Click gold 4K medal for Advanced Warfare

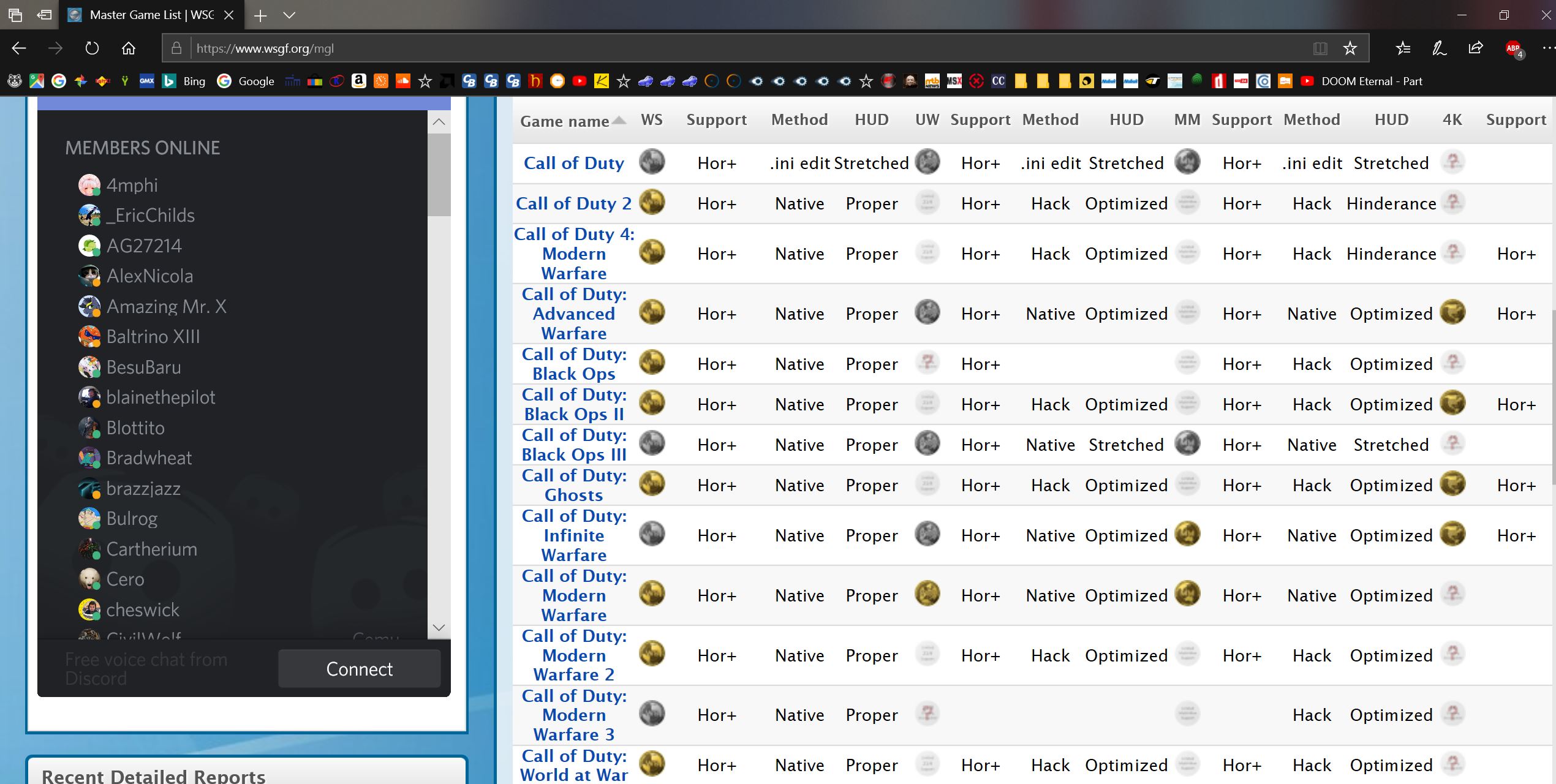coord(1452,313)
